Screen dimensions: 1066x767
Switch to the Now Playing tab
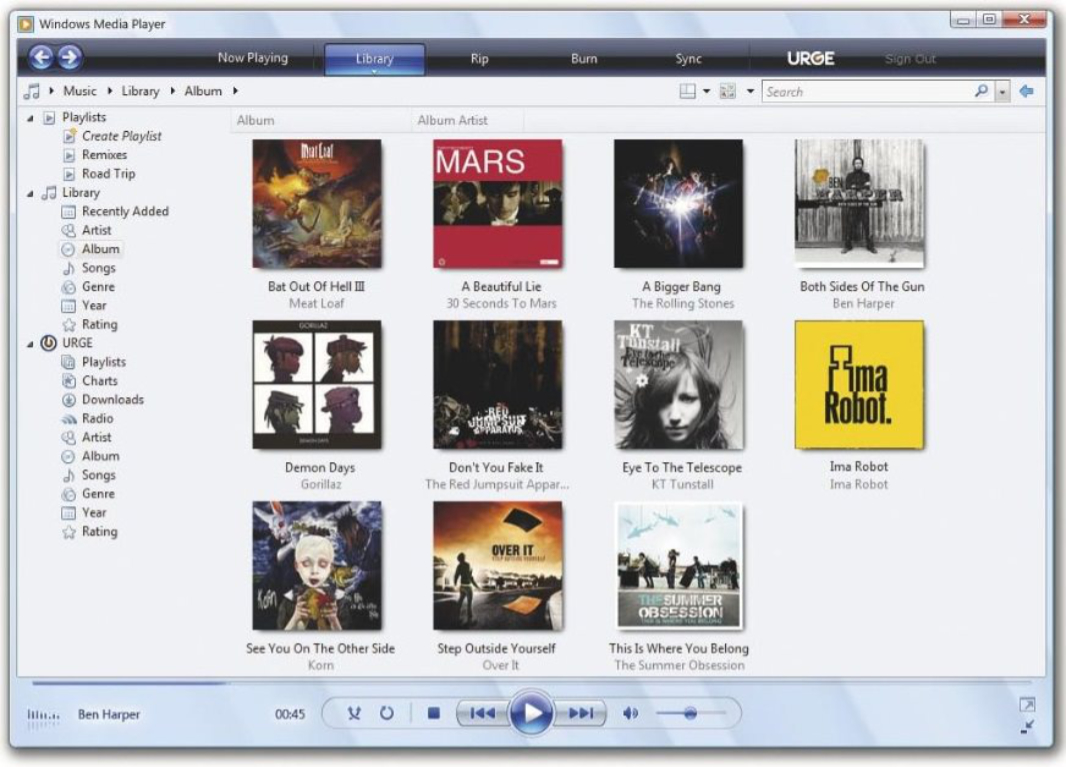(253, 58)
